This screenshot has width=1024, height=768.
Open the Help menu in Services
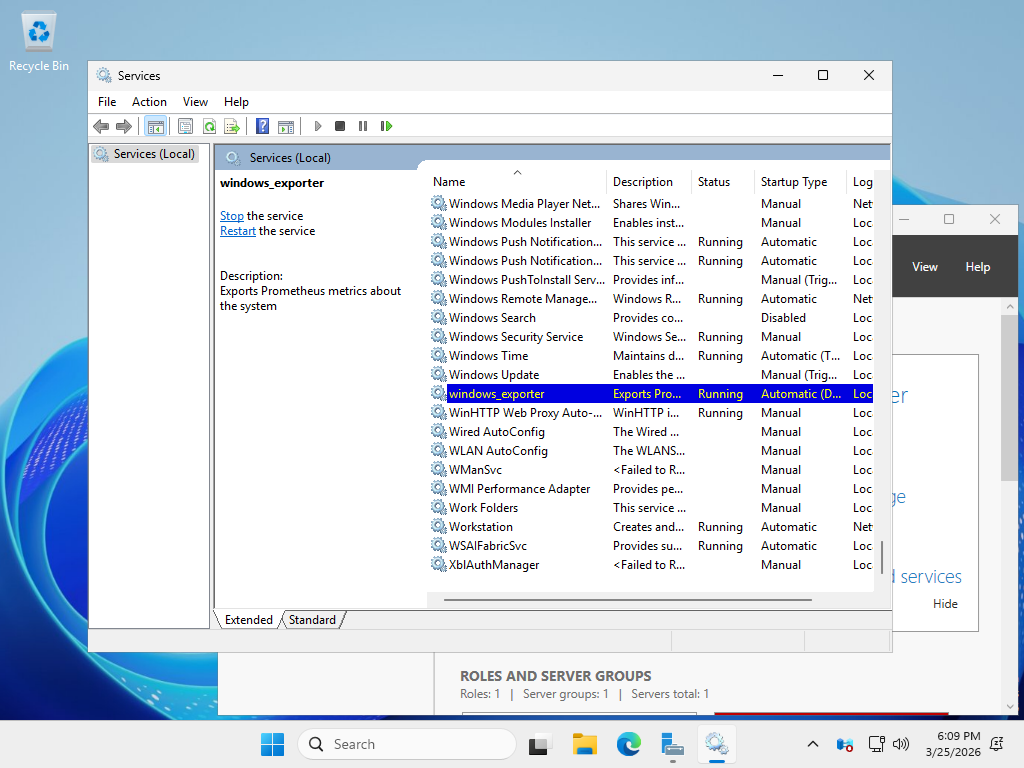[x=236, y=102]
